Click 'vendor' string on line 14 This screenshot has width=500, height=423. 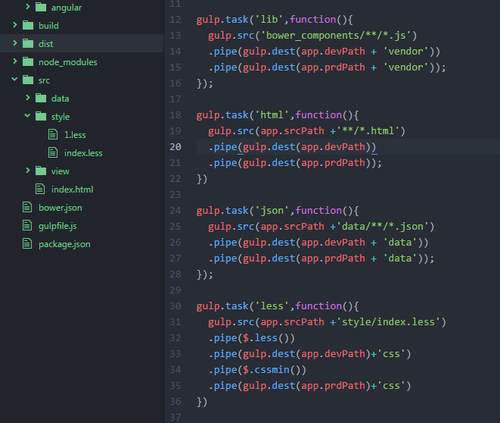[x=406, y=51]
